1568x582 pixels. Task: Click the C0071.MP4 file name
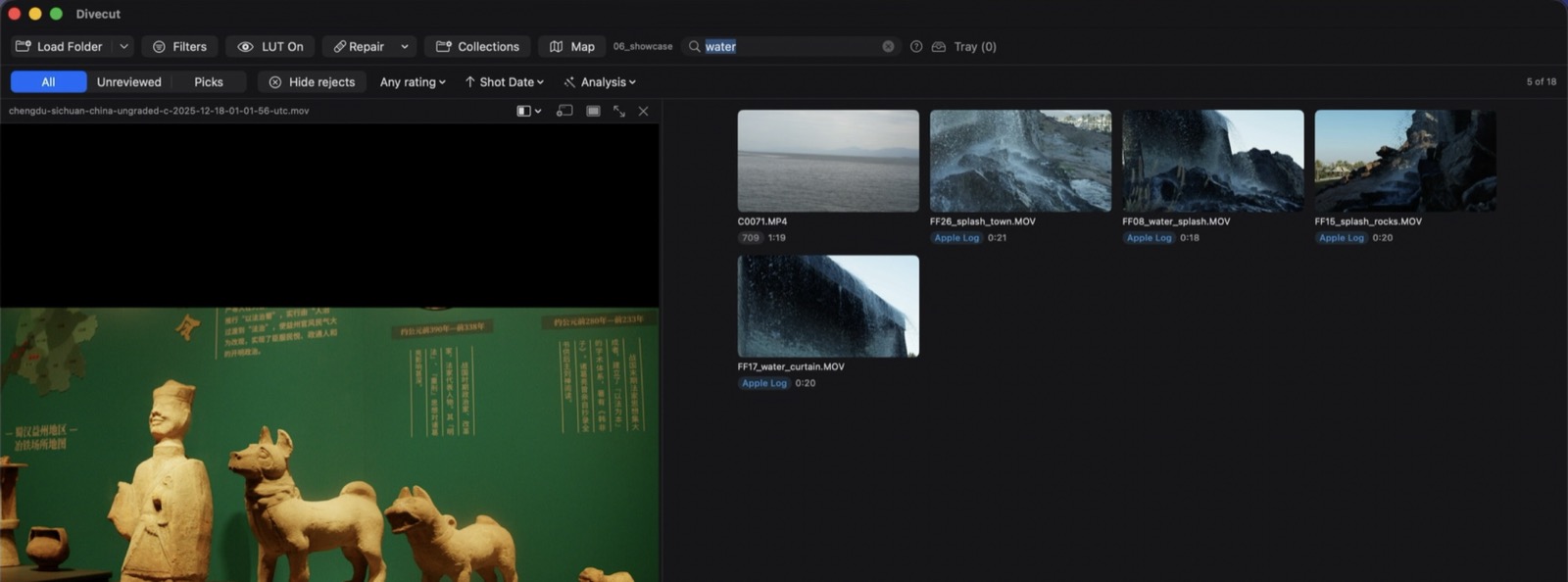762,221
